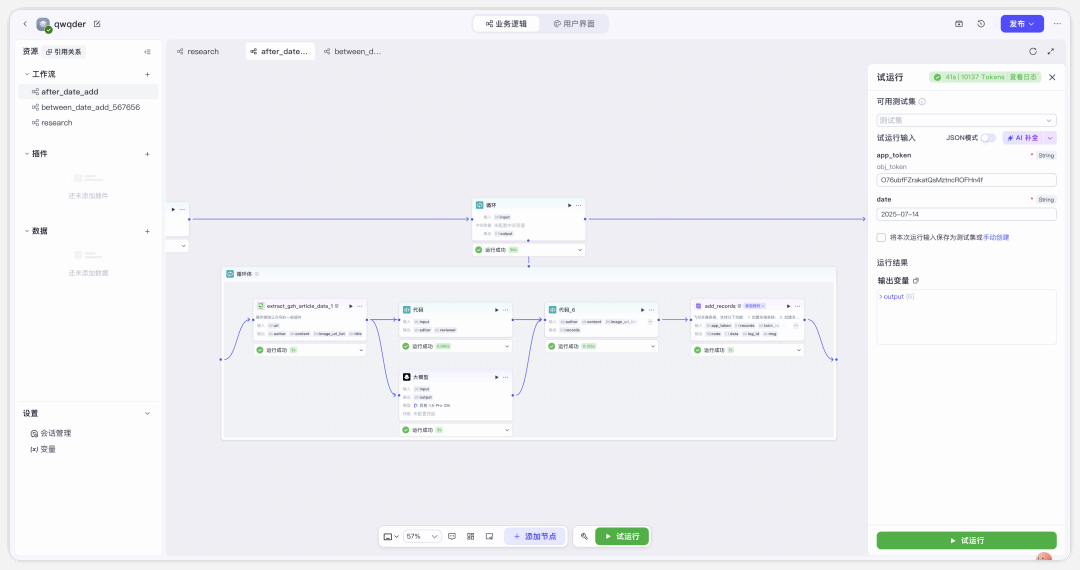Open the 57% zoom level dropdown

coord(422,537)
